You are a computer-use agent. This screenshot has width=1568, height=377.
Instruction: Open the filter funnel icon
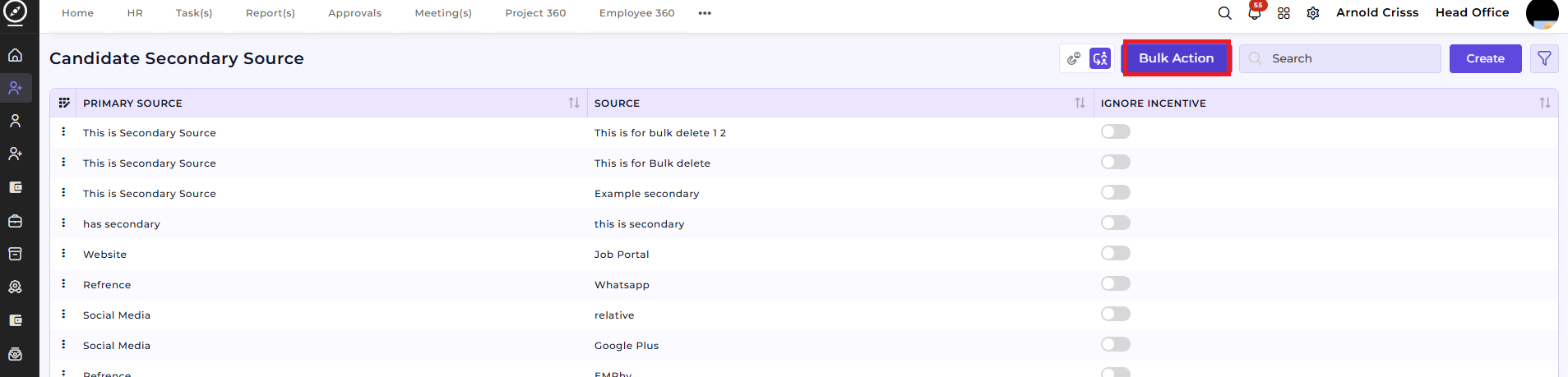tap(1544, 58)
